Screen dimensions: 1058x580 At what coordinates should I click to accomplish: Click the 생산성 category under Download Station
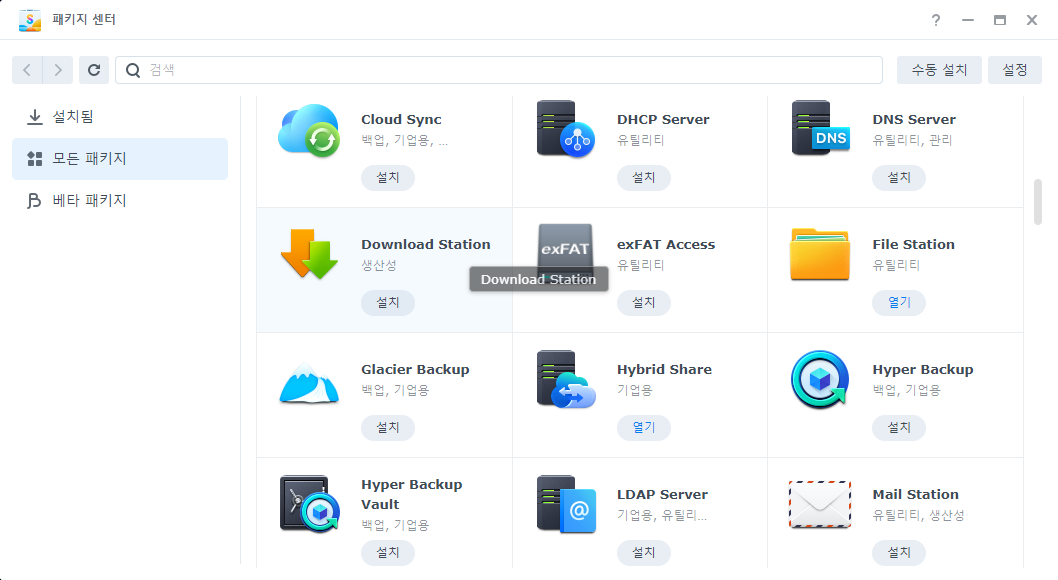click(x=379, y=265)
